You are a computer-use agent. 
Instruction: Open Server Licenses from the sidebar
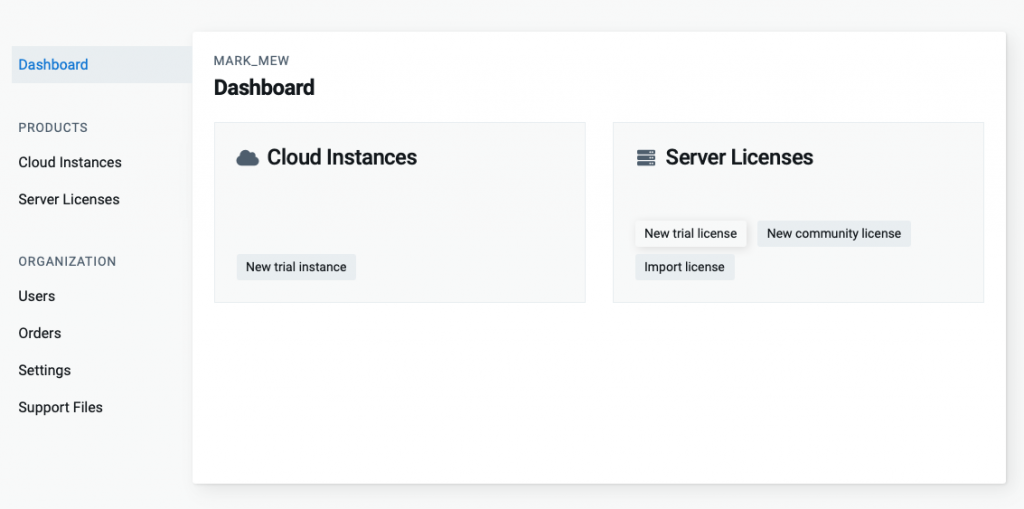point(69,199)
